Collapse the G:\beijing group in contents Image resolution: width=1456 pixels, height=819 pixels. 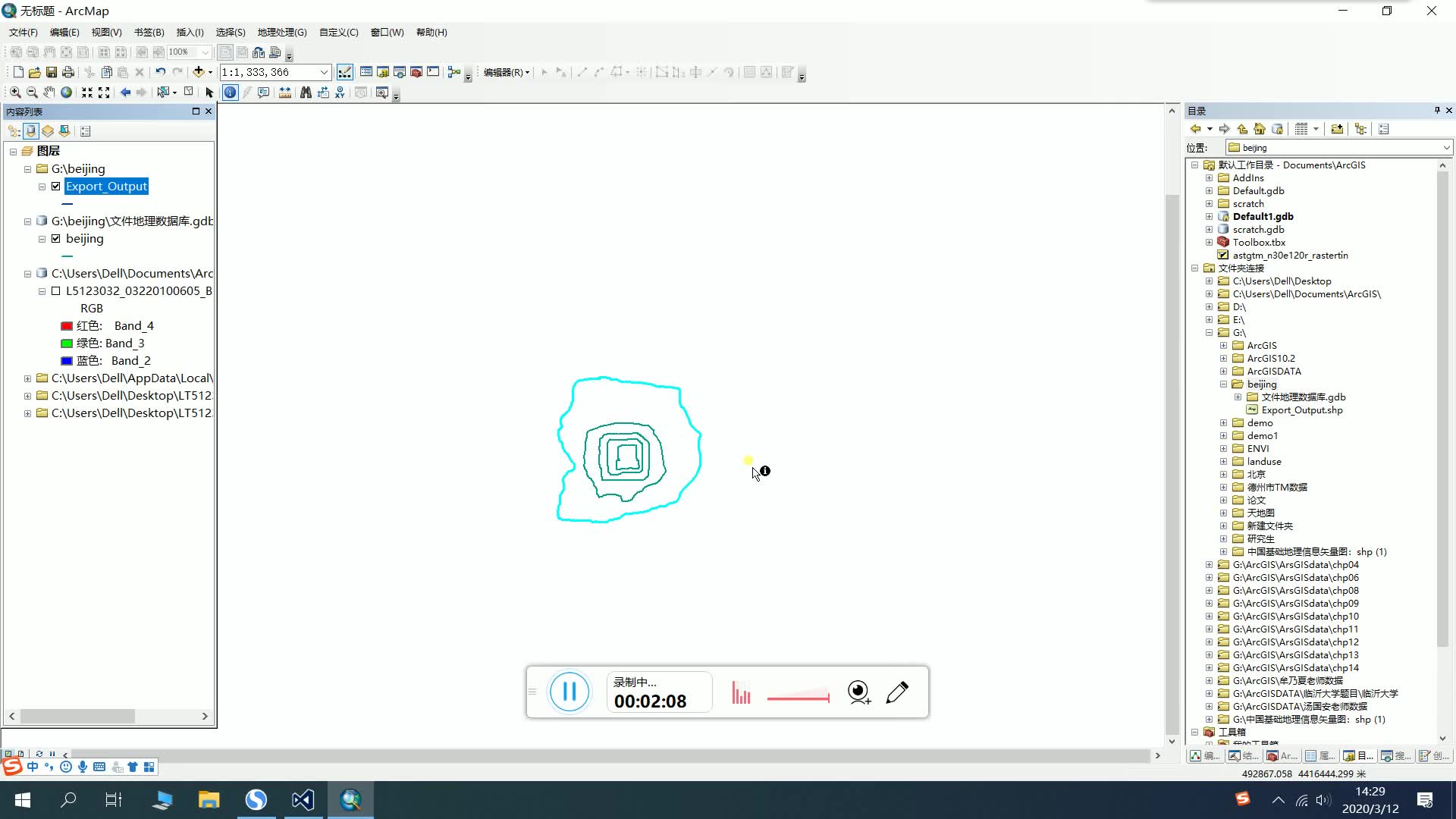(x=27, y=168)
